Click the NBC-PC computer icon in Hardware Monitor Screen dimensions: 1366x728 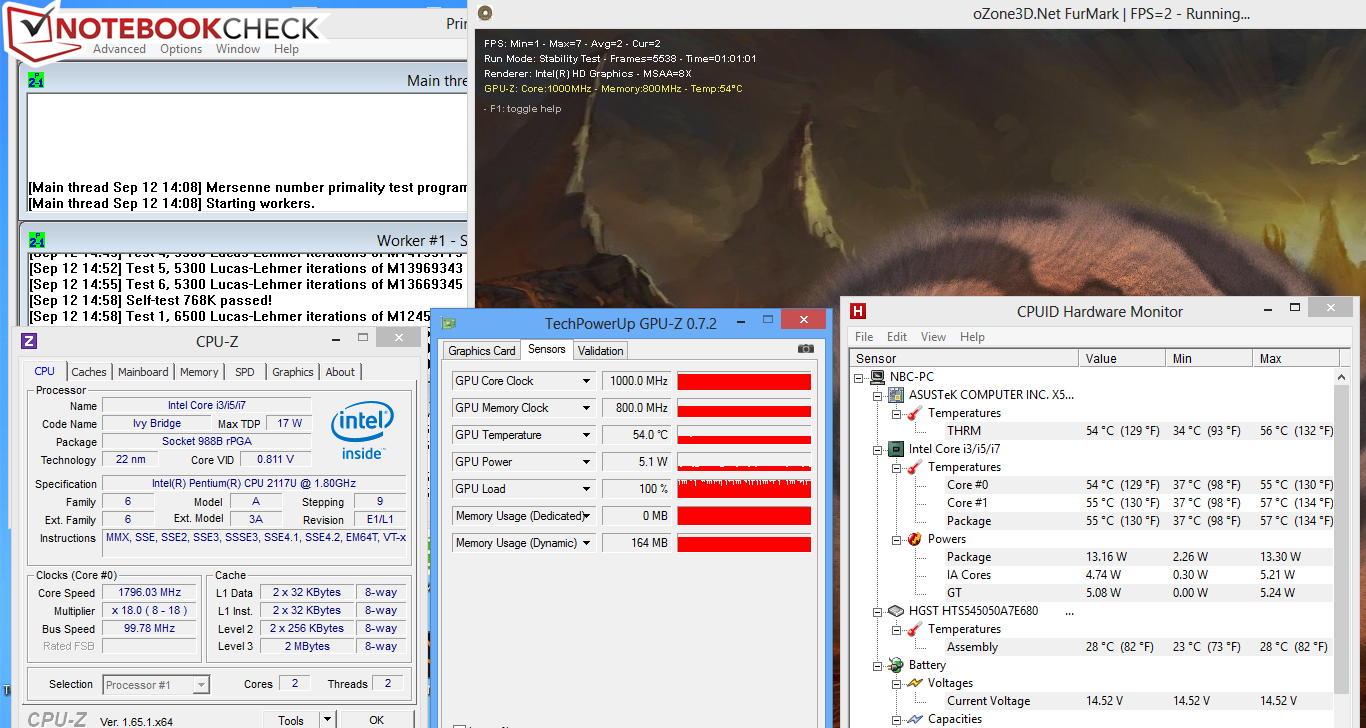coord(879,377)
